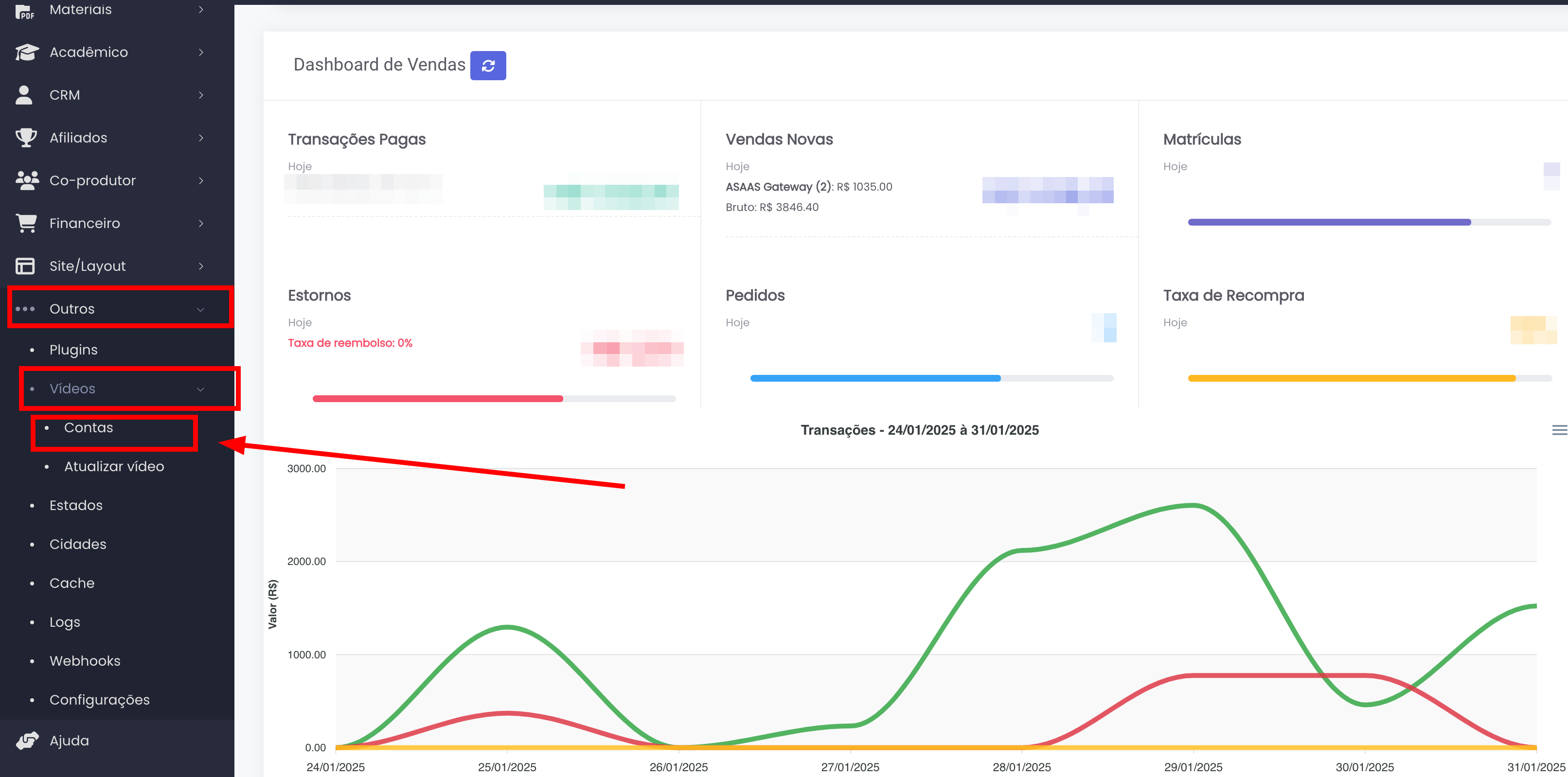Click the Financeiro shopping cart icon
Viewport: 1568px width, 777px height.
click(26, 223)
